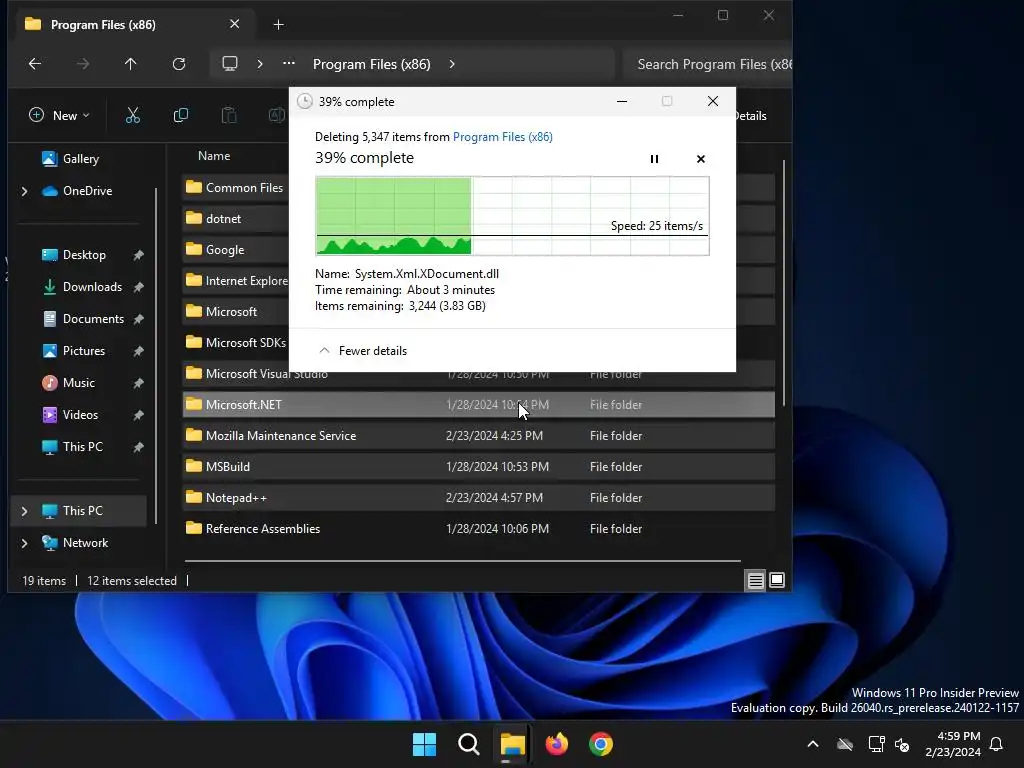Click the Cut scissors icon

(x=133, y=116)
